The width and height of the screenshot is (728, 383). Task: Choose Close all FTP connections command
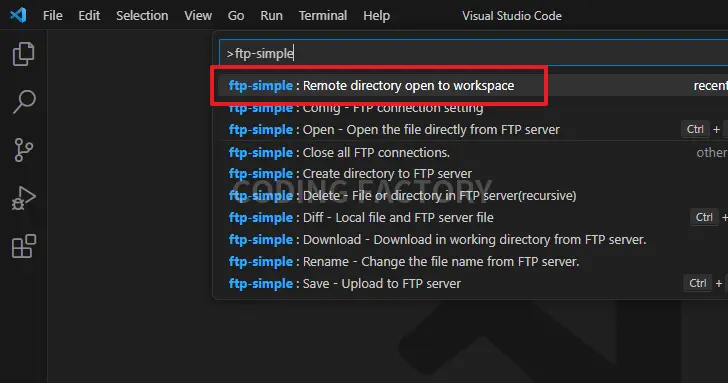(x=473, y=152)
